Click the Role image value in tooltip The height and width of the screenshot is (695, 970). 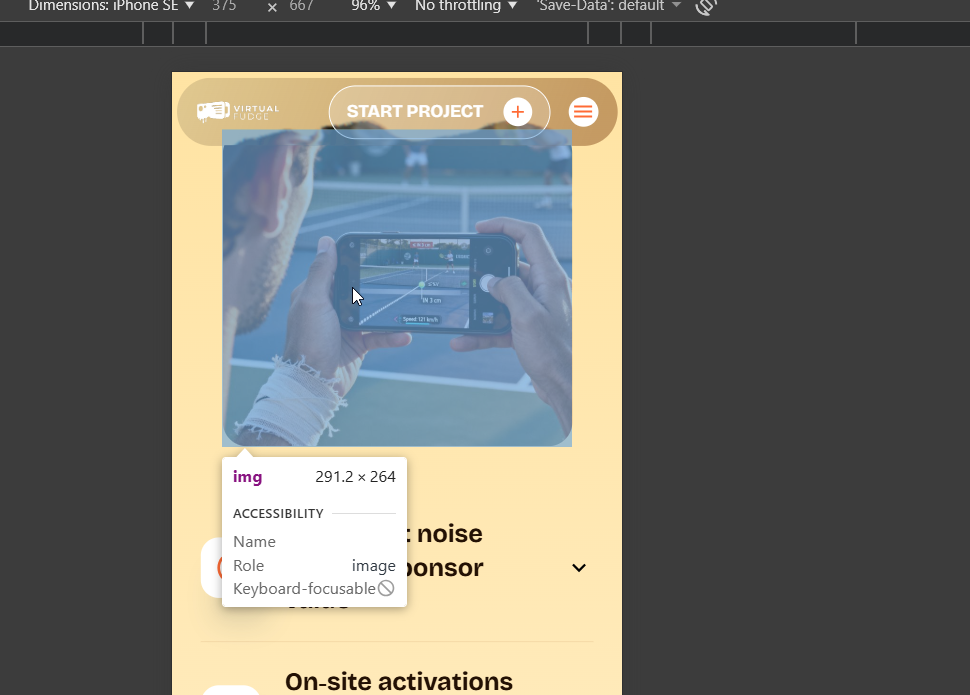374,566
